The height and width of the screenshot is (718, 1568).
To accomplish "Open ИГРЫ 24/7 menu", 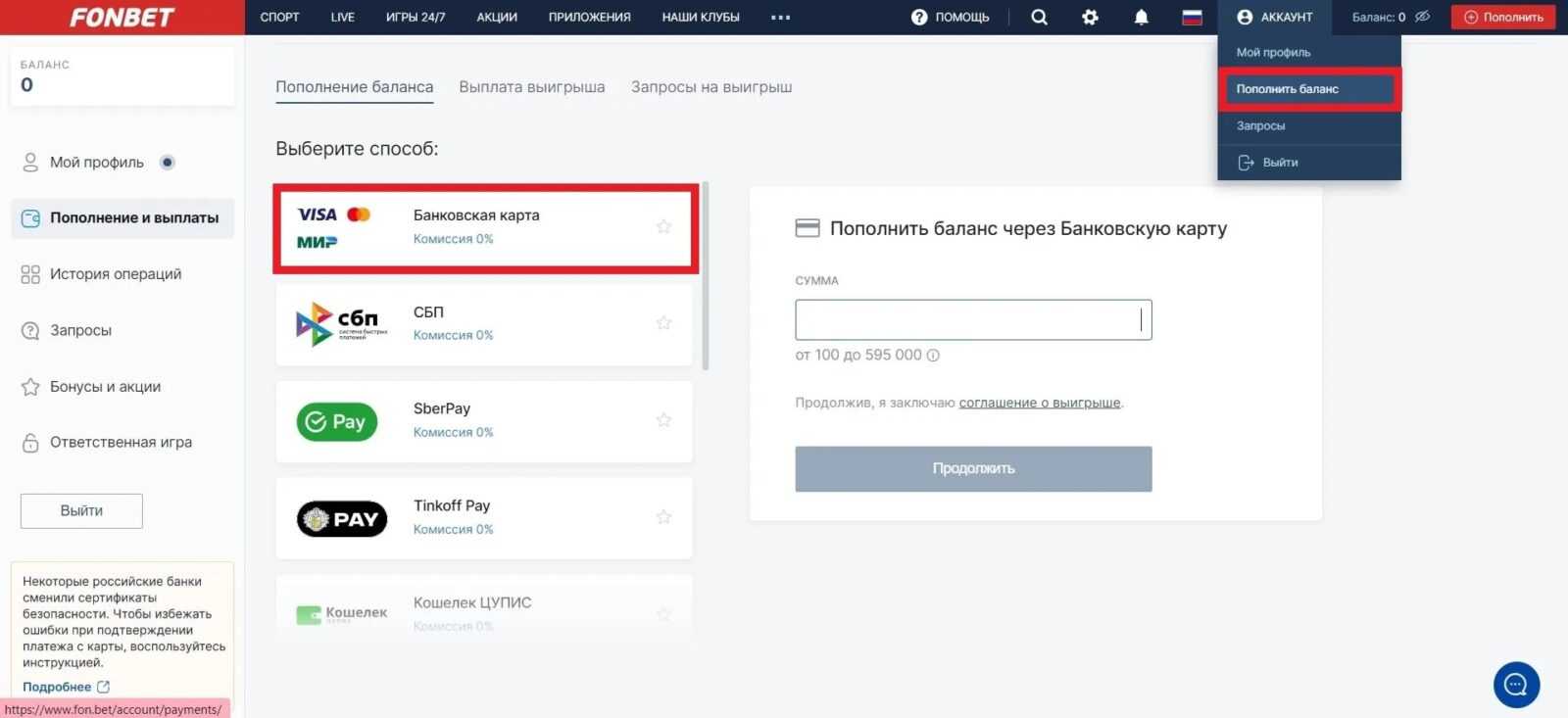I will 416,17.
